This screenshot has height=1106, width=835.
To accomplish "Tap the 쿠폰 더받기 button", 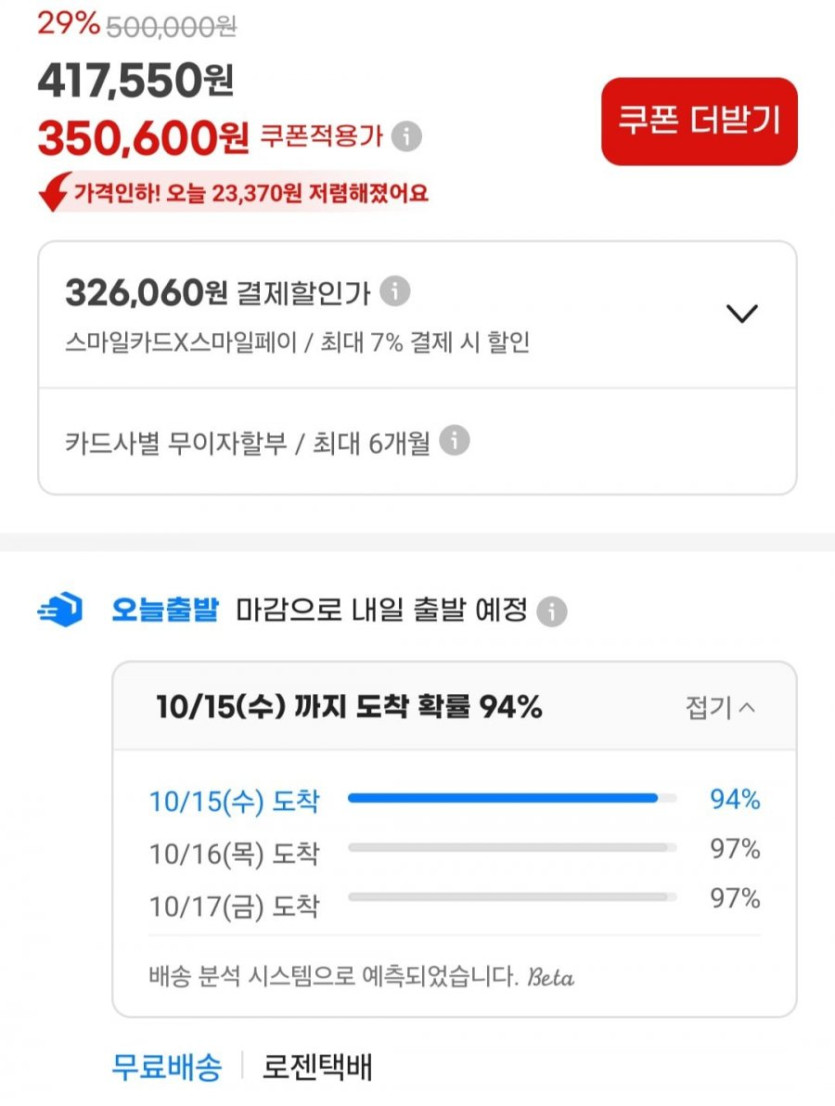I will point(699,121).
